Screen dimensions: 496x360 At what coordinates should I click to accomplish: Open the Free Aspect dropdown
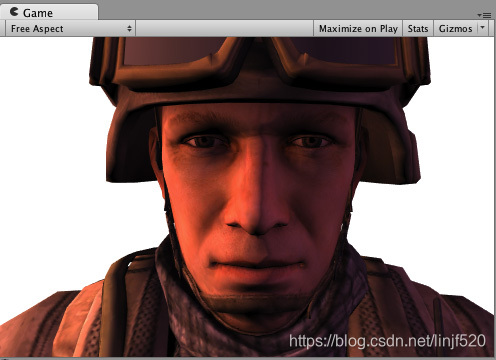coord(70,29)
